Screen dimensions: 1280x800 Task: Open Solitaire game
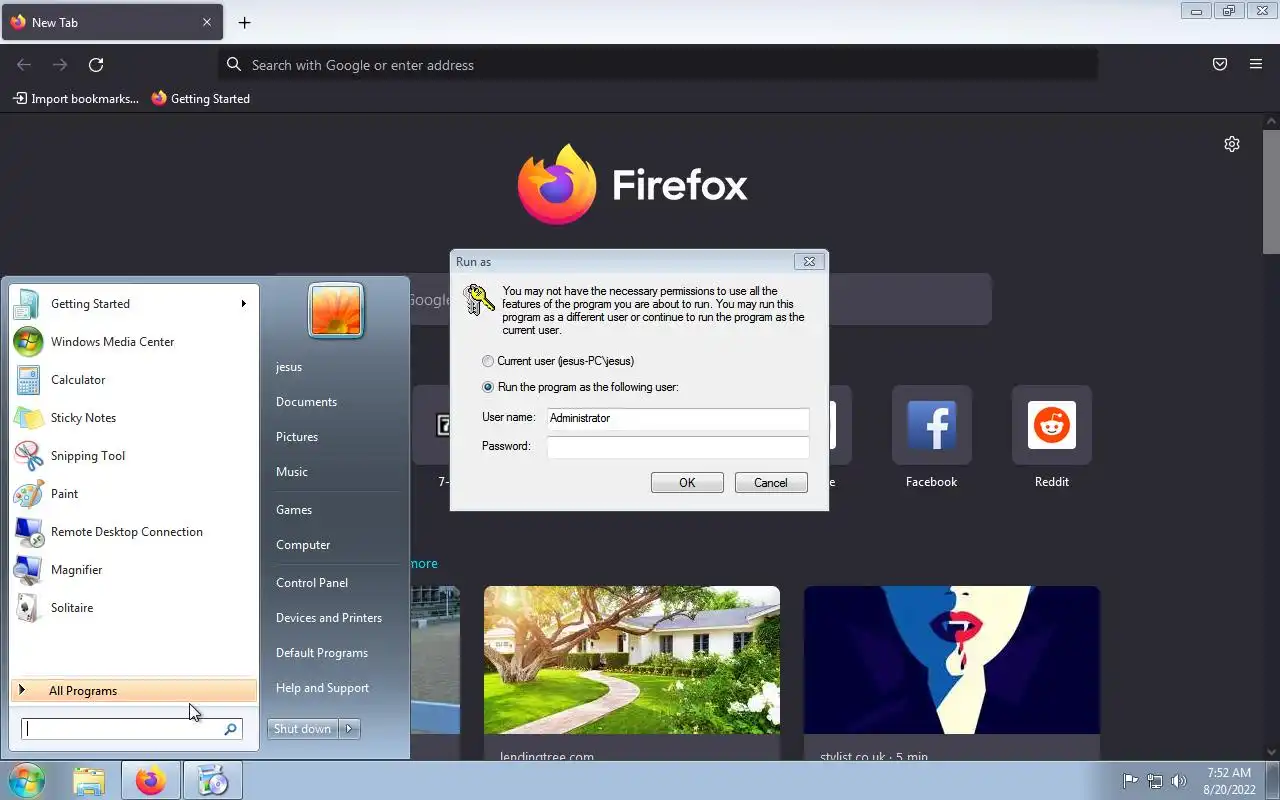133,608
